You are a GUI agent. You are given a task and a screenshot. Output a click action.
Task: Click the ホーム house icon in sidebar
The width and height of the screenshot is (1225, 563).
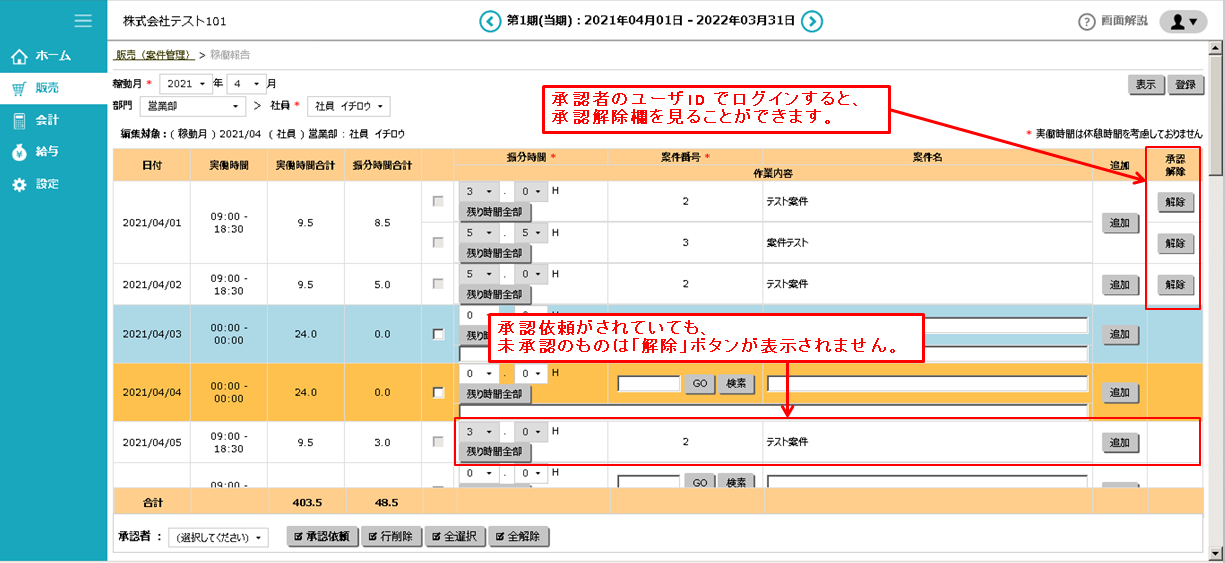coord(19,56)
